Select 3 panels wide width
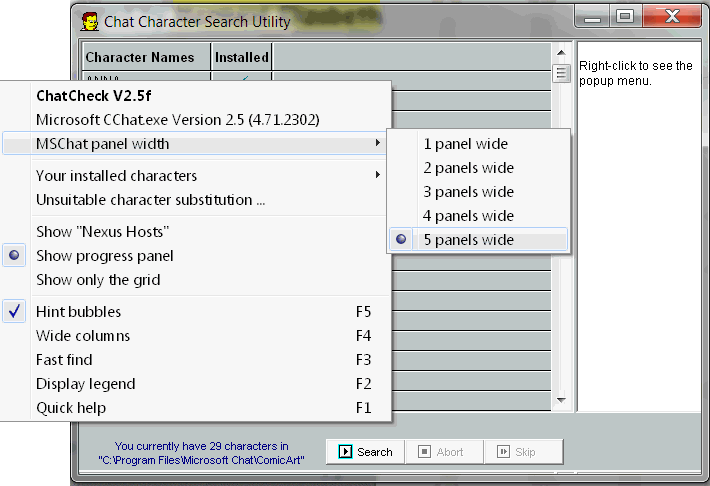 (x=468, y=192)
